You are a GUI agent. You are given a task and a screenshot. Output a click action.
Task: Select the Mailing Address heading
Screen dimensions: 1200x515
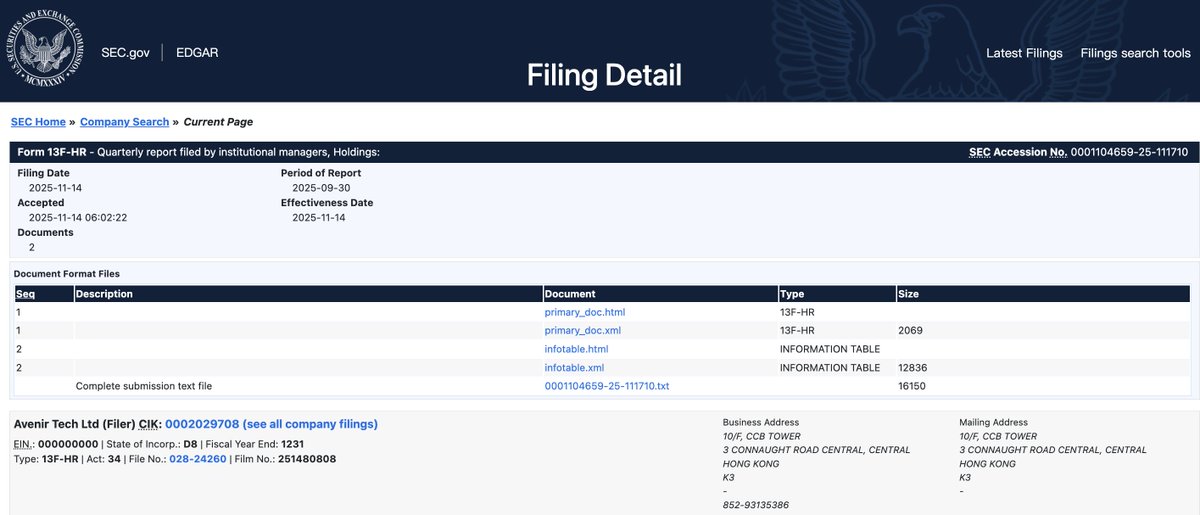click(995, 422)
